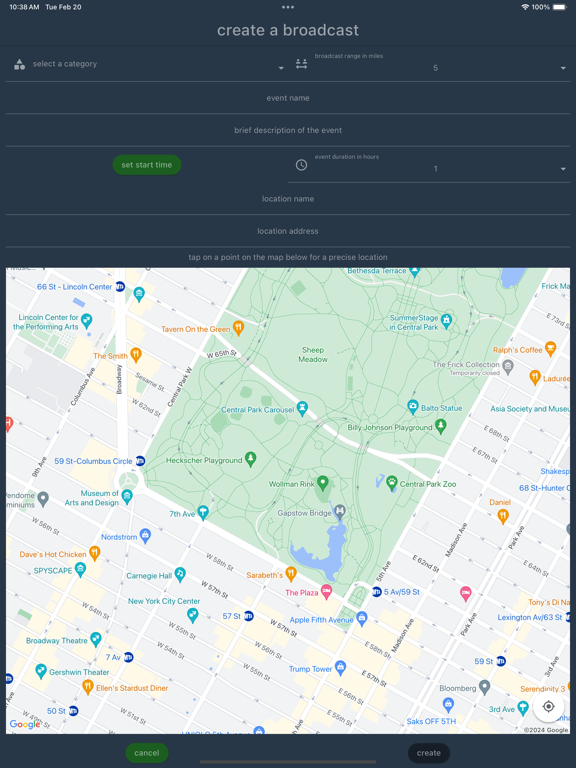Tap the Gapstow Bridge marker
Image resolution: width=576 pixels, height=768 pixels.
click(x=340, y=512)
